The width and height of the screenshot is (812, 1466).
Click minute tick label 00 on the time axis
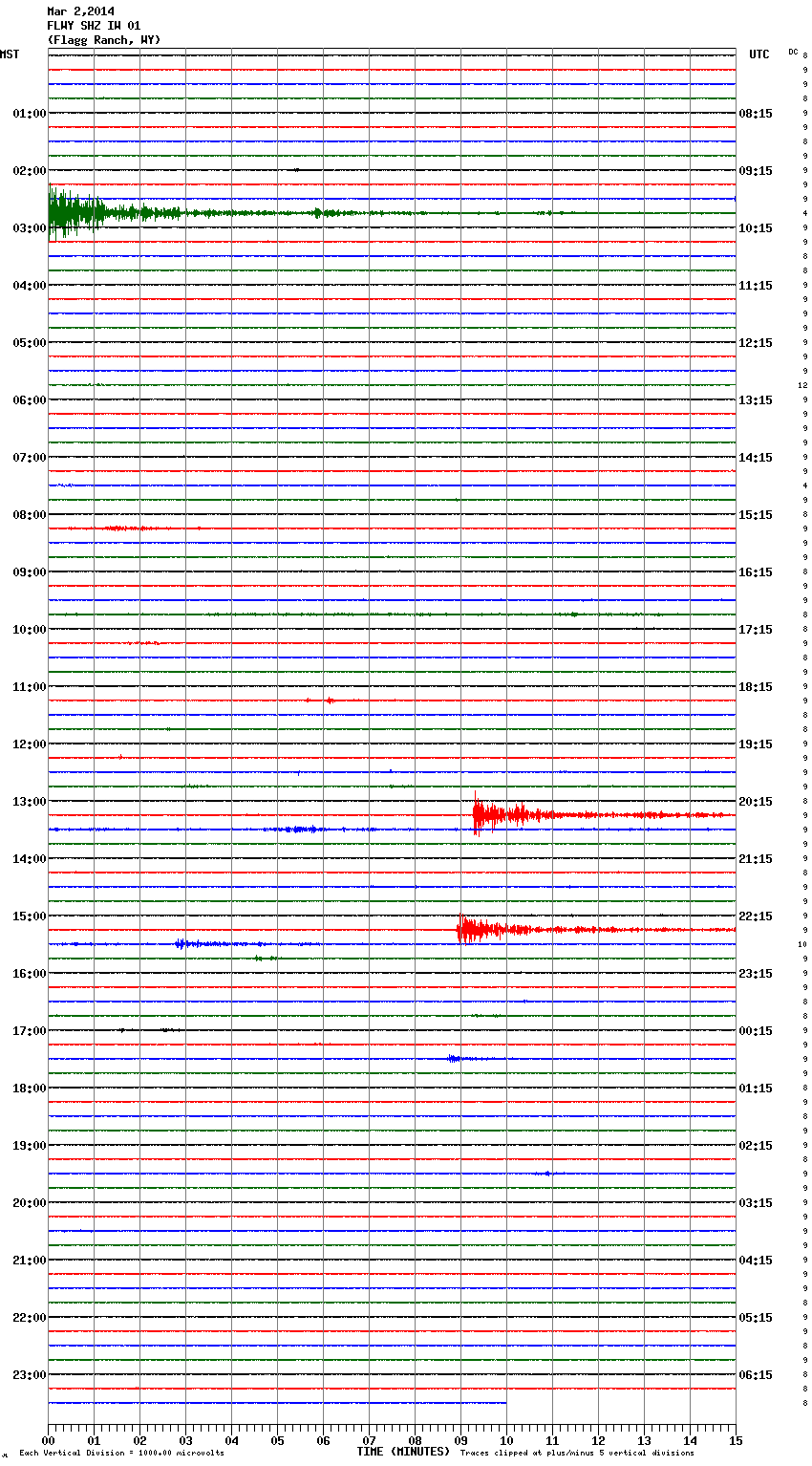point(48,1440)
